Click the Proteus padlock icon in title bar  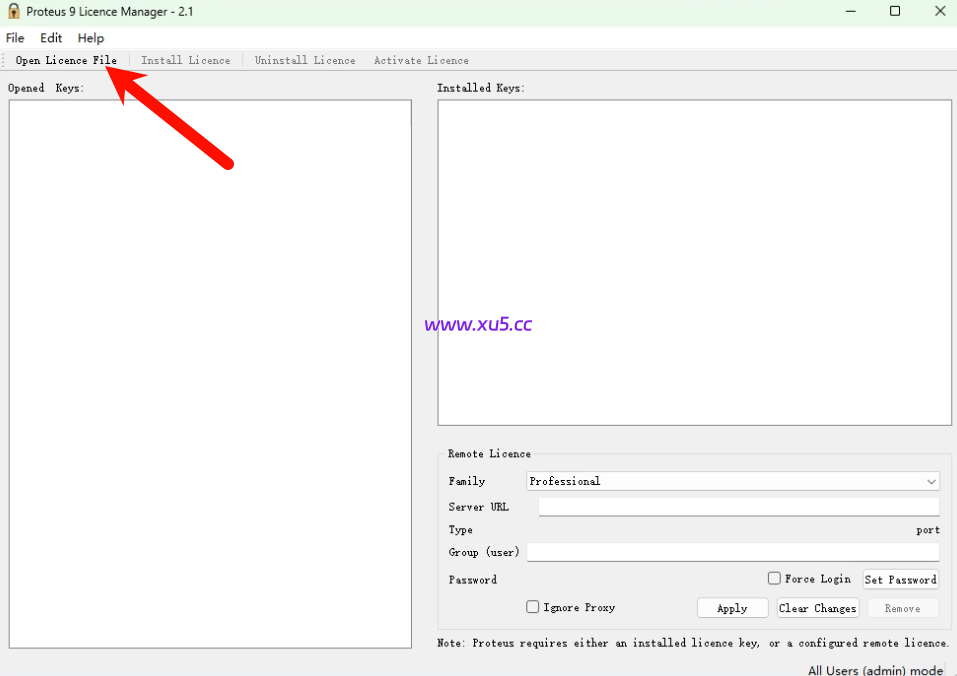tap(14, 11)
